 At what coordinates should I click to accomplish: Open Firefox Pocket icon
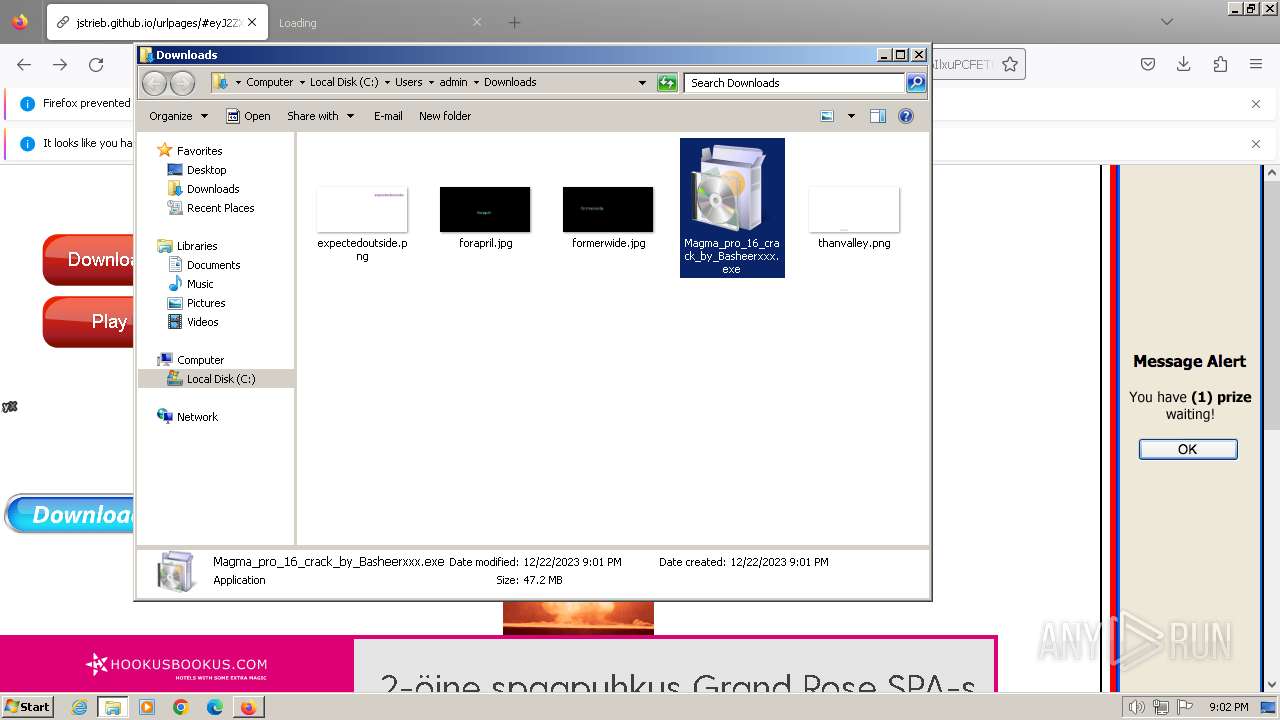(1148, 64)
